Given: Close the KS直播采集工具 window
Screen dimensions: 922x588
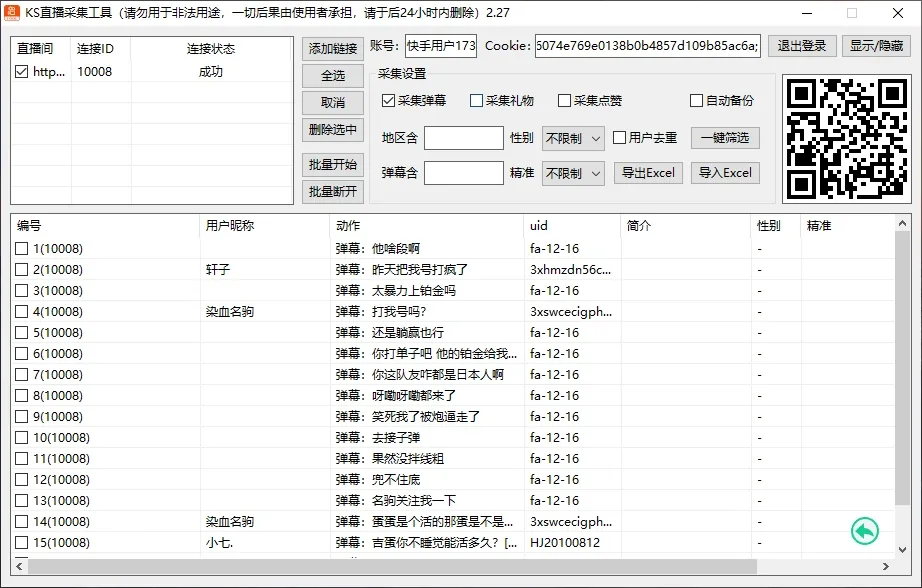Looking at the screenshot, I should pos(897,13).
